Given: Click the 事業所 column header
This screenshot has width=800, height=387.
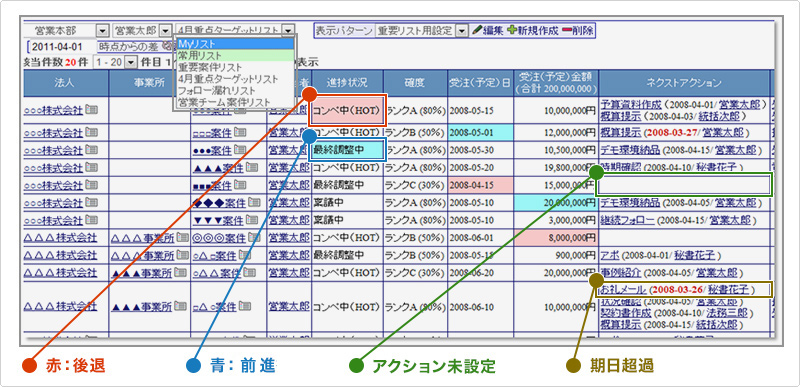Looking at the screenshot, I should click(149, 83).
